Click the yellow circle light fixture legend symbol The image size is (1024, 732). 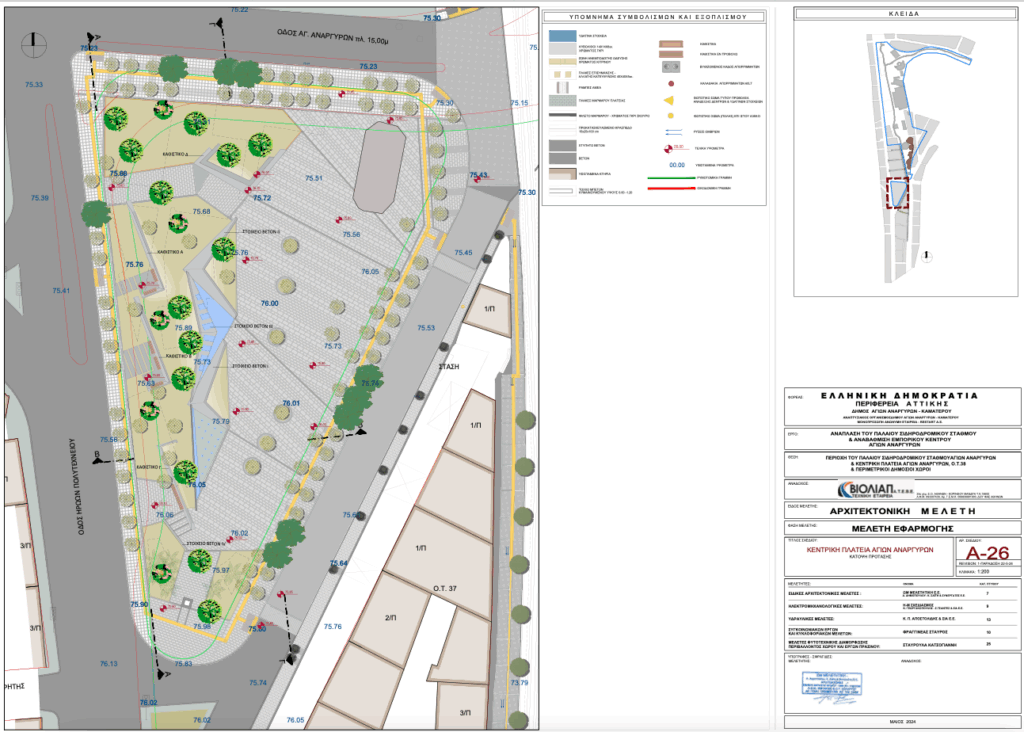(671, 116)
